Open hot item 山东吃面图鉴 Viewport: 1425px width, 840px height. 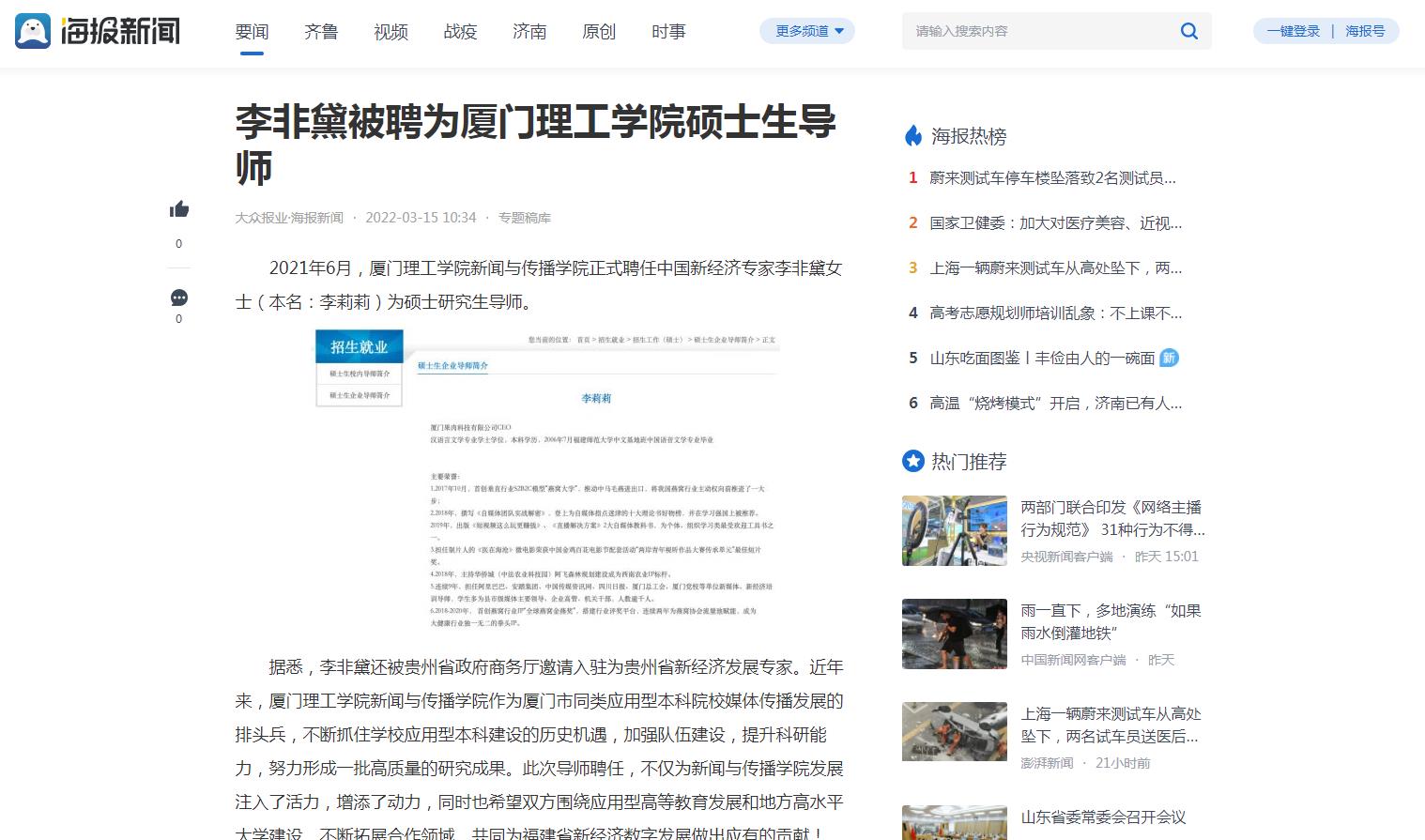(1042, 358)
